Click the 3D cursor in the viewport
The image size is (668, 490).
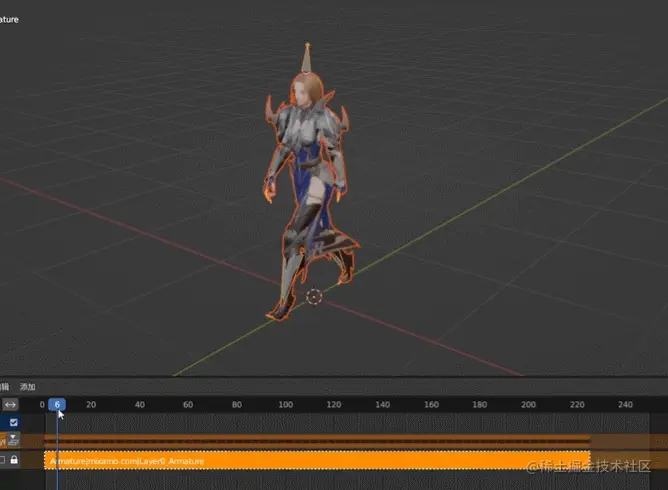pyautogui.click(x=314, y=297)
